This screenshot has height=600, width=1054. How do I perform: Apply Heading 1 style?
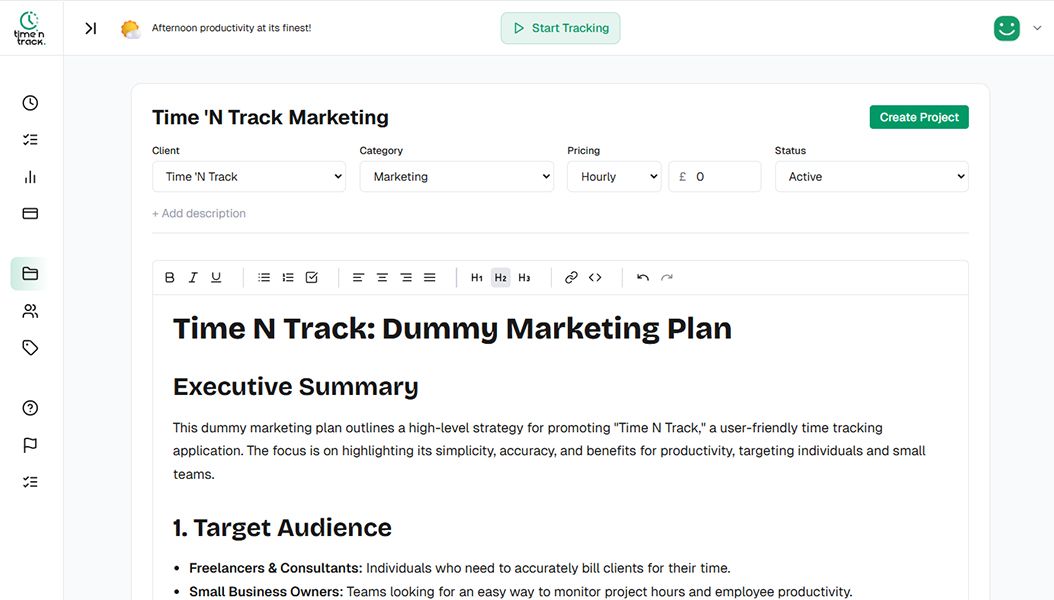click(x=477, y=277)
